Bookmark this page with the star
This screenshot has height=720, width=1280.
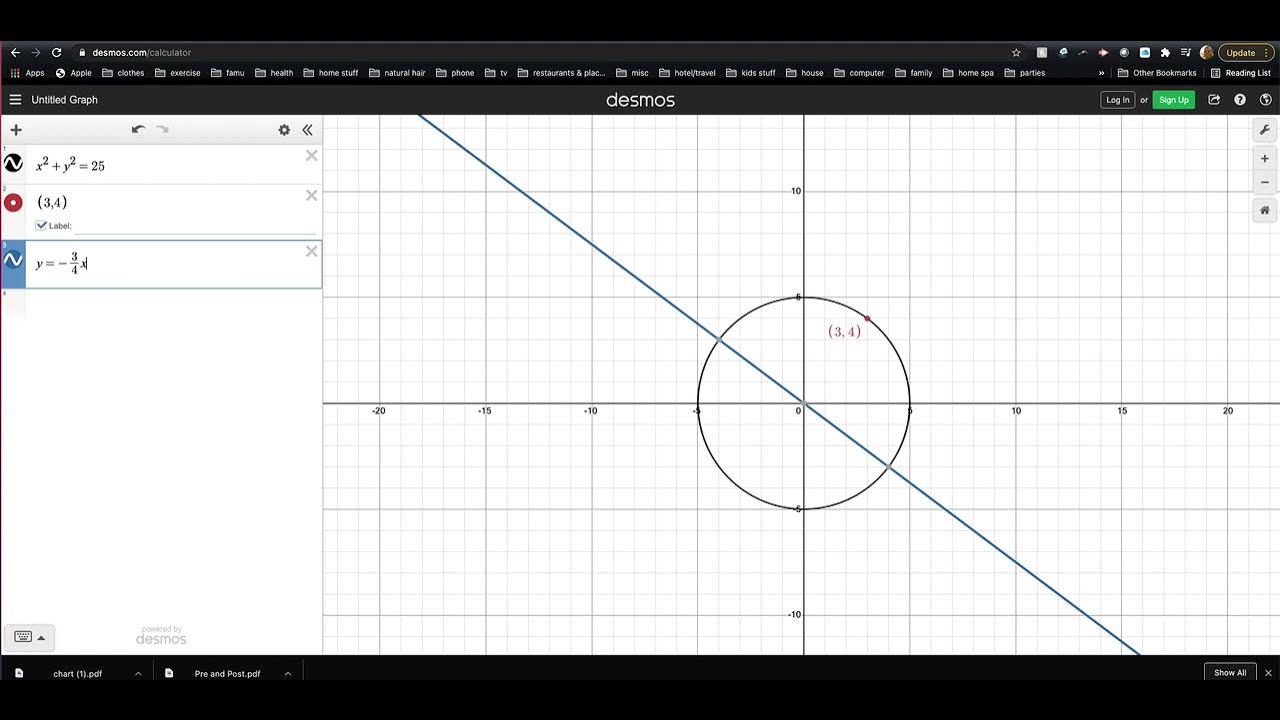click(1016, 52)
